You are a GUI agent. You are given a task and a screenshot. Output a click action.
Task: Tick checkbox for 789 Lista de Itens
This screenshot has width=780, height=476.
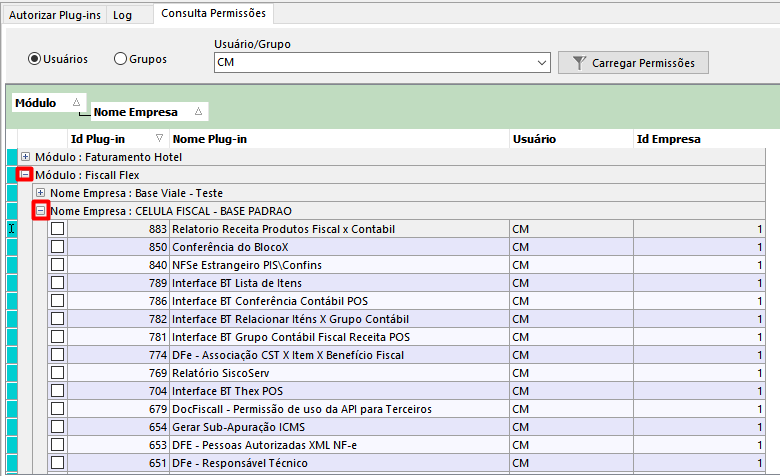tap(58, 283)
